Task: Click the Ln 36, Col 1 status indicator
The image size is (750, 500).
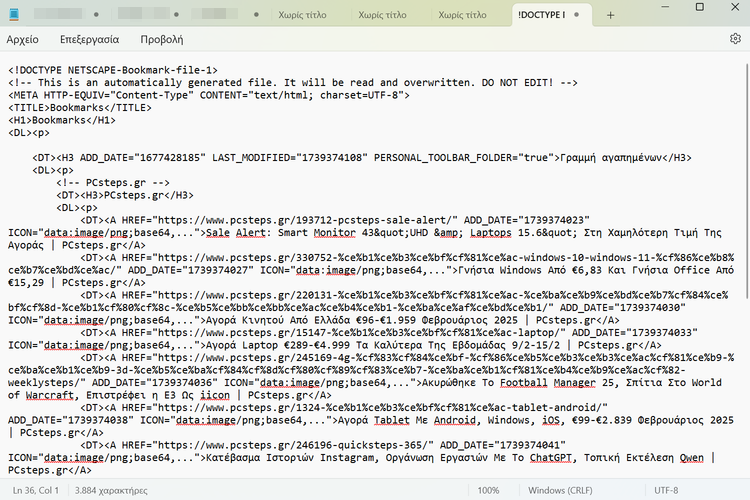Action: pyautogui.click(x=35, y=490)
